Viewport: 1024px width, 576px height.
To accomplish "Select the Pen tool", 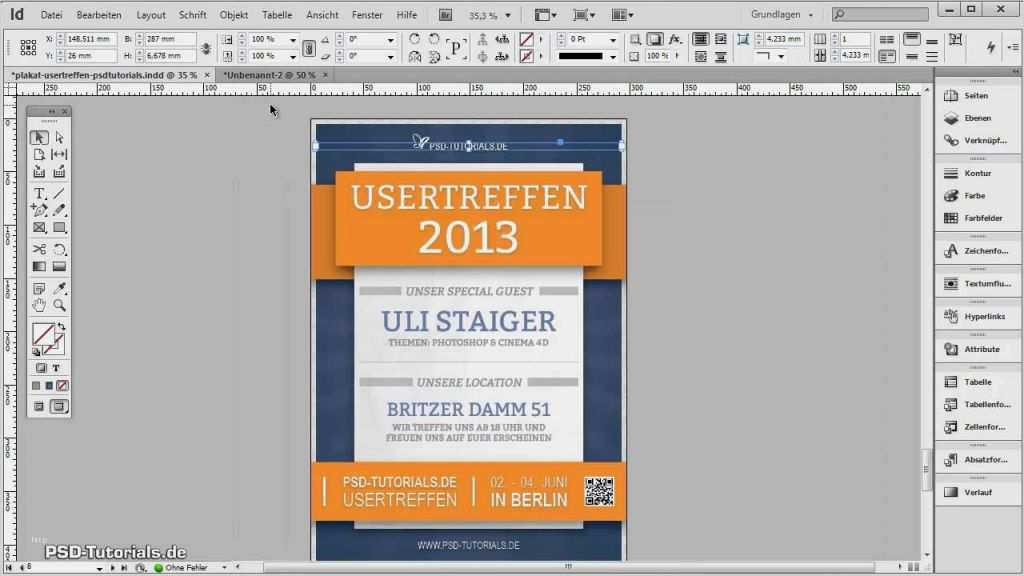I will pos(39,208).
